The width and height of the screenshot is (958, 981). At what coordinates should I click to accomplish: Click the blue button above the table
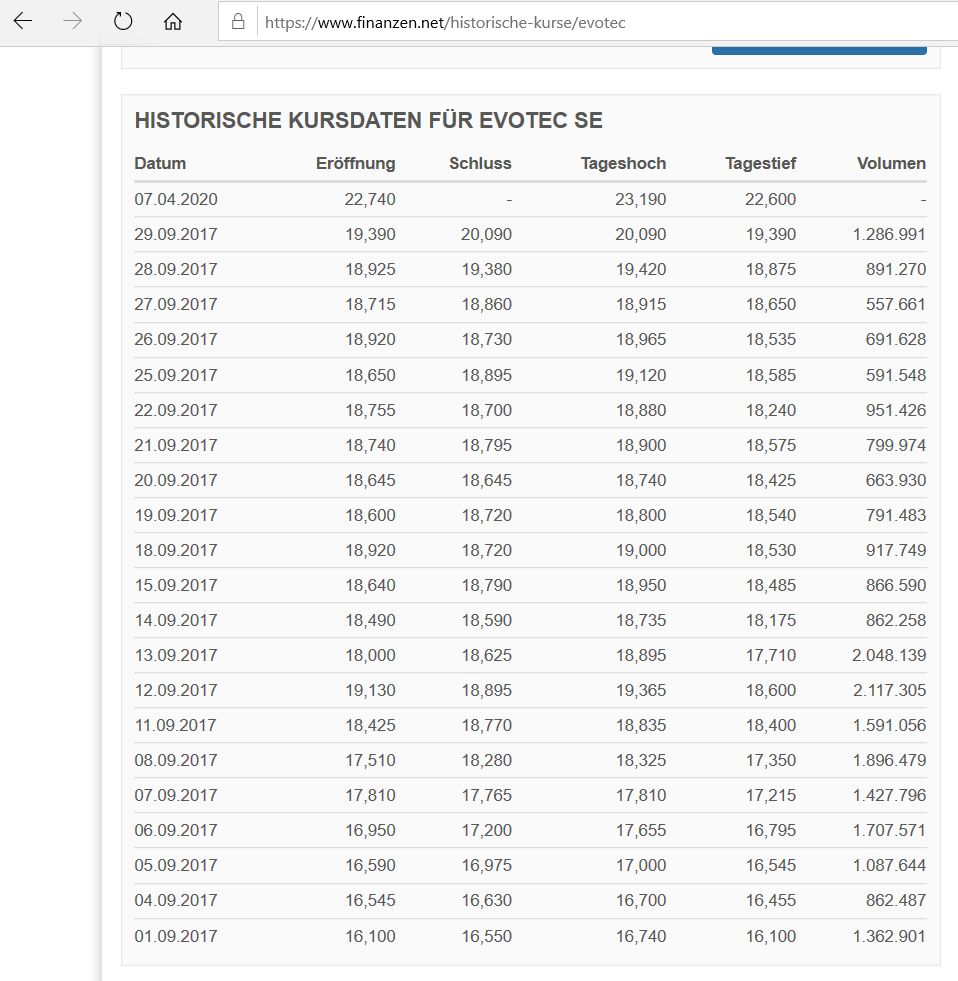click(x=819, y=50)
